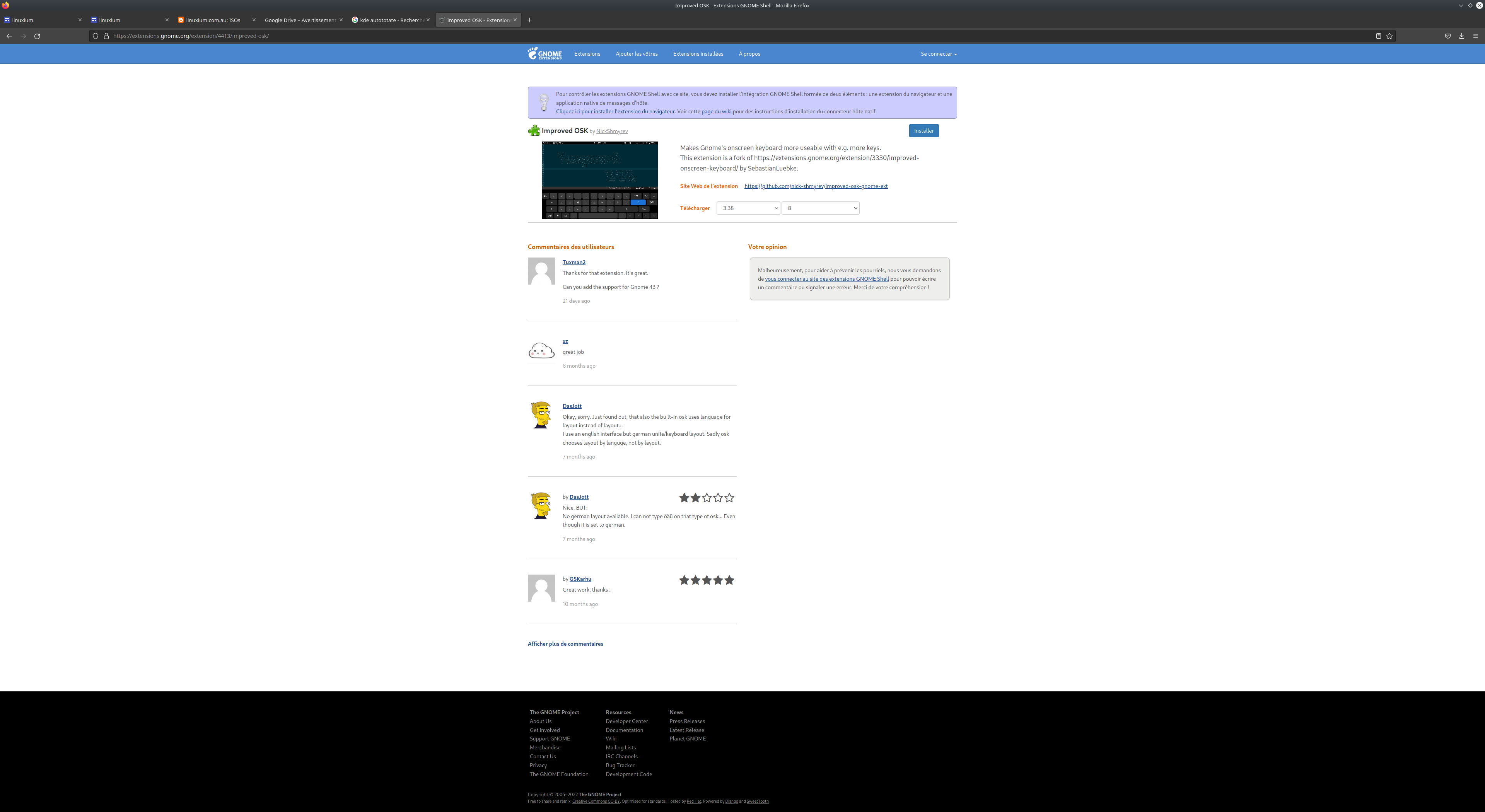Open the Firefox hamburger application menu
Viewport: 1485px width, 812px height.
1476,36
